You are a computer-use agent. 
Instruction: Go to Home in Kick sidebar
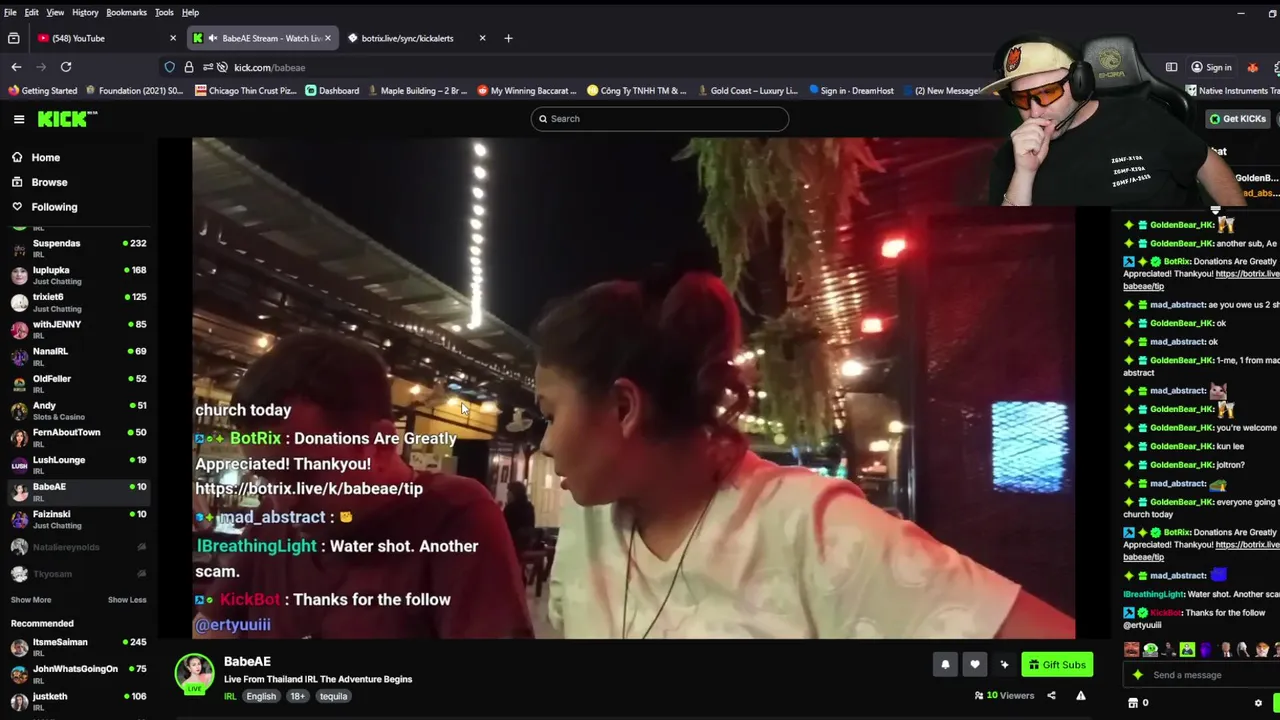[45, 158]
